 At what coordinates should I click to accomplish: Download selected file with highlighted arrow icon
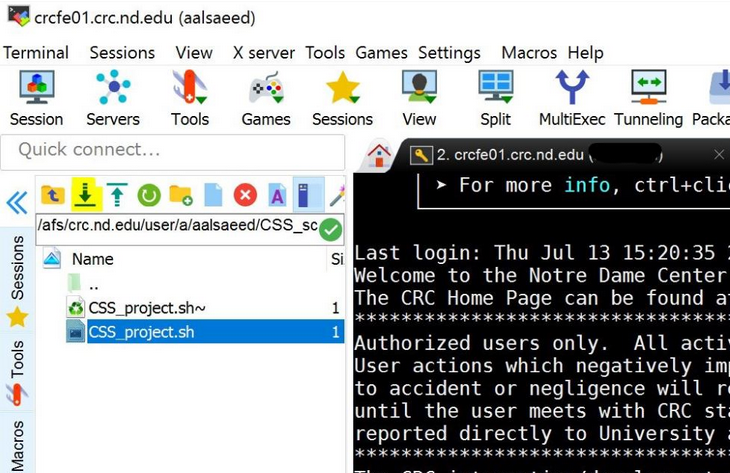click(86, 194)
